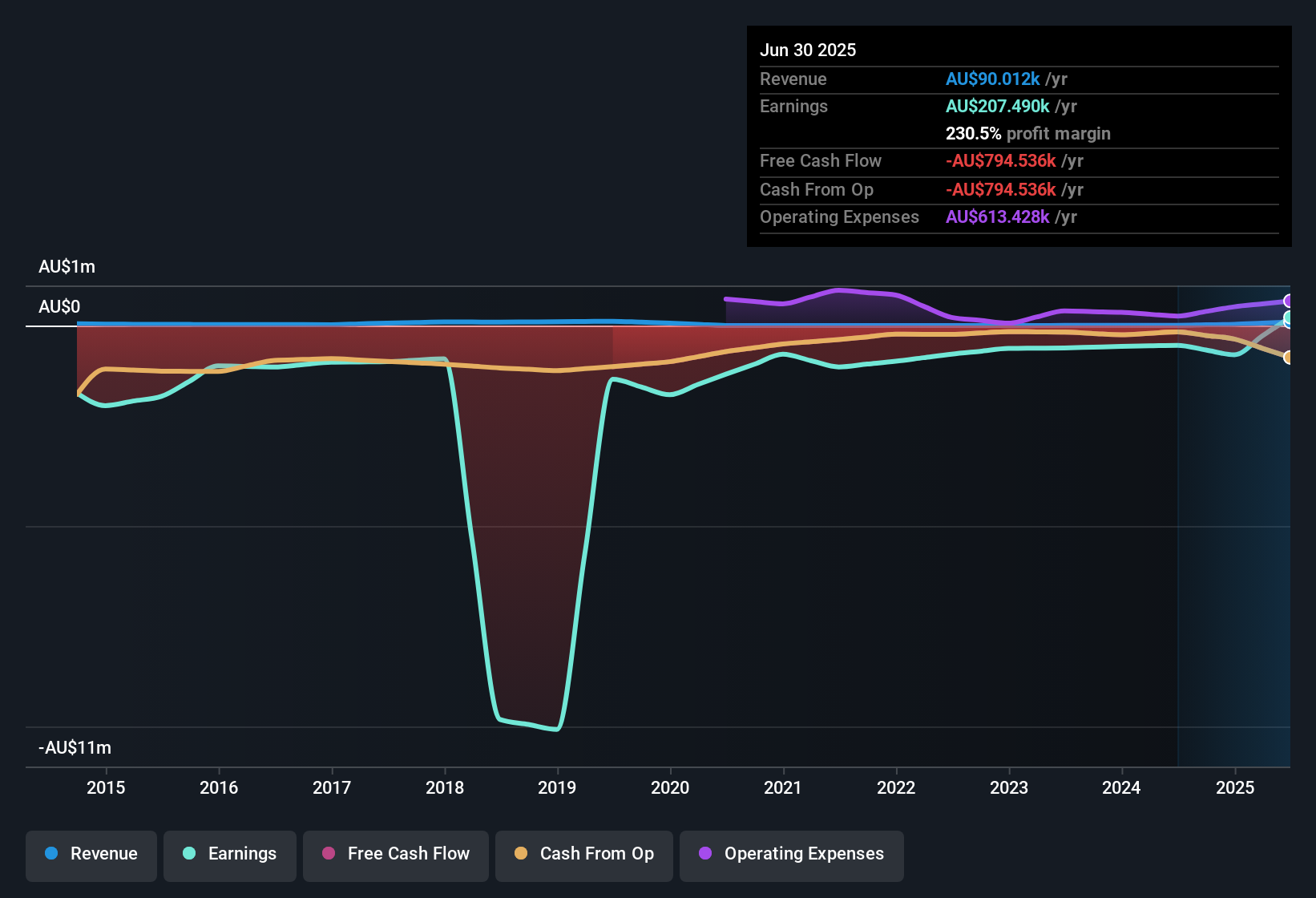Select the 2019 year label
Screen dimensions: 1316x898
558,788
